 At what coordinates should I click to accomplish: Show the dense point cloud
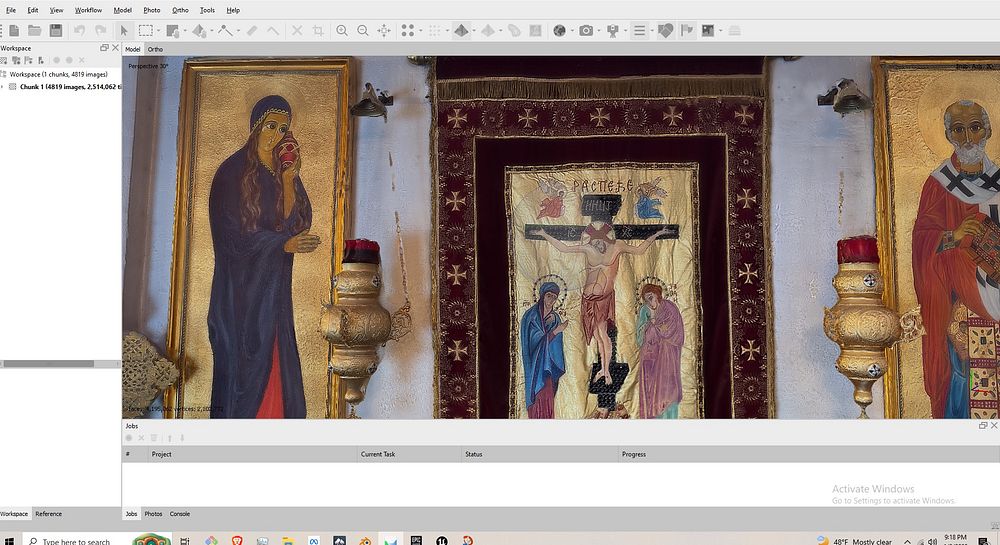434,31
